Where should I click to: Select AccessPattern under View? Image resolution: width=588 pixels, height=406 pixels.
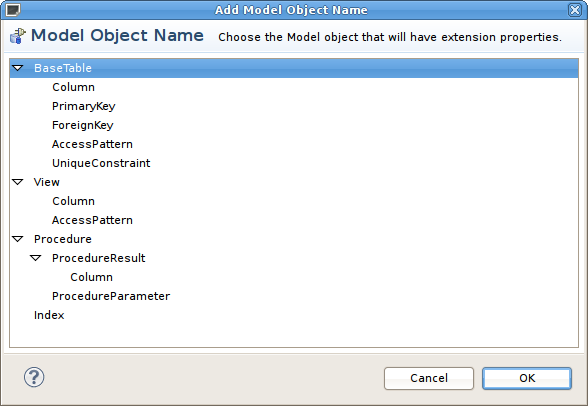pos(92,220)
